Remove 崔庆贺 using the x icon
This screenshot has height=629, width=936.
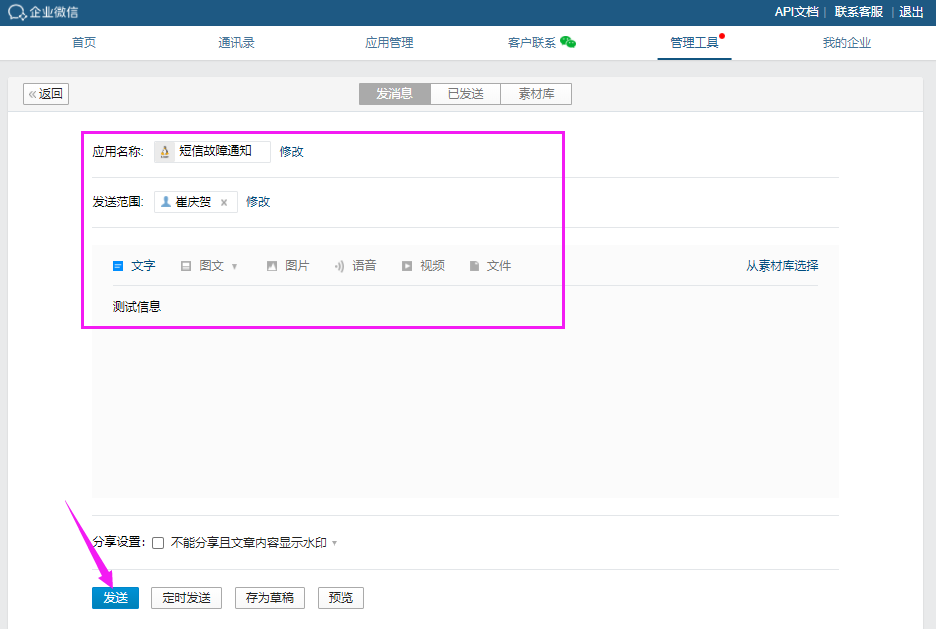coord(224,202)
